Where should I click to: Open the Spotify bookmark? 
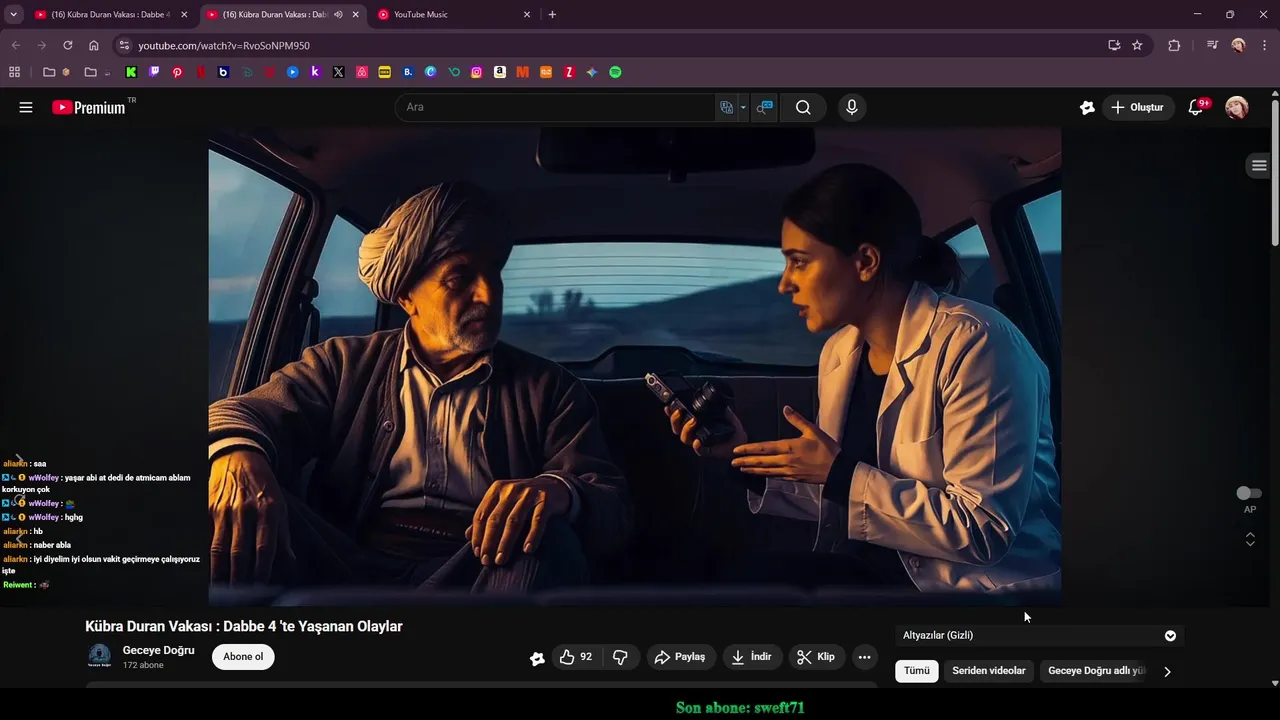click(615, 72)
